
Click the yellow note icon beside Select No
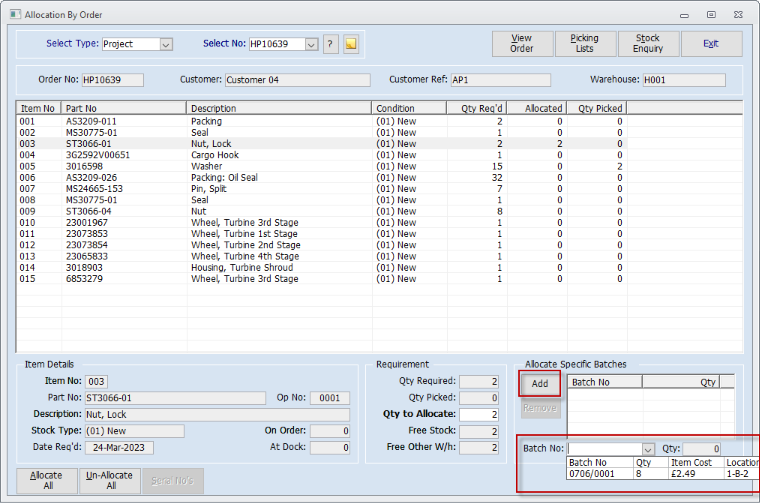[x=351, y=44]
